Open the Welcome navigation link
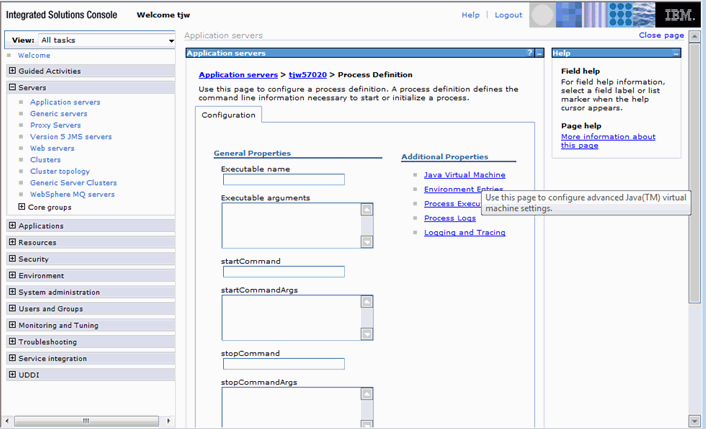The height and width of the screenshot is (429, 706). click(34, 55)
